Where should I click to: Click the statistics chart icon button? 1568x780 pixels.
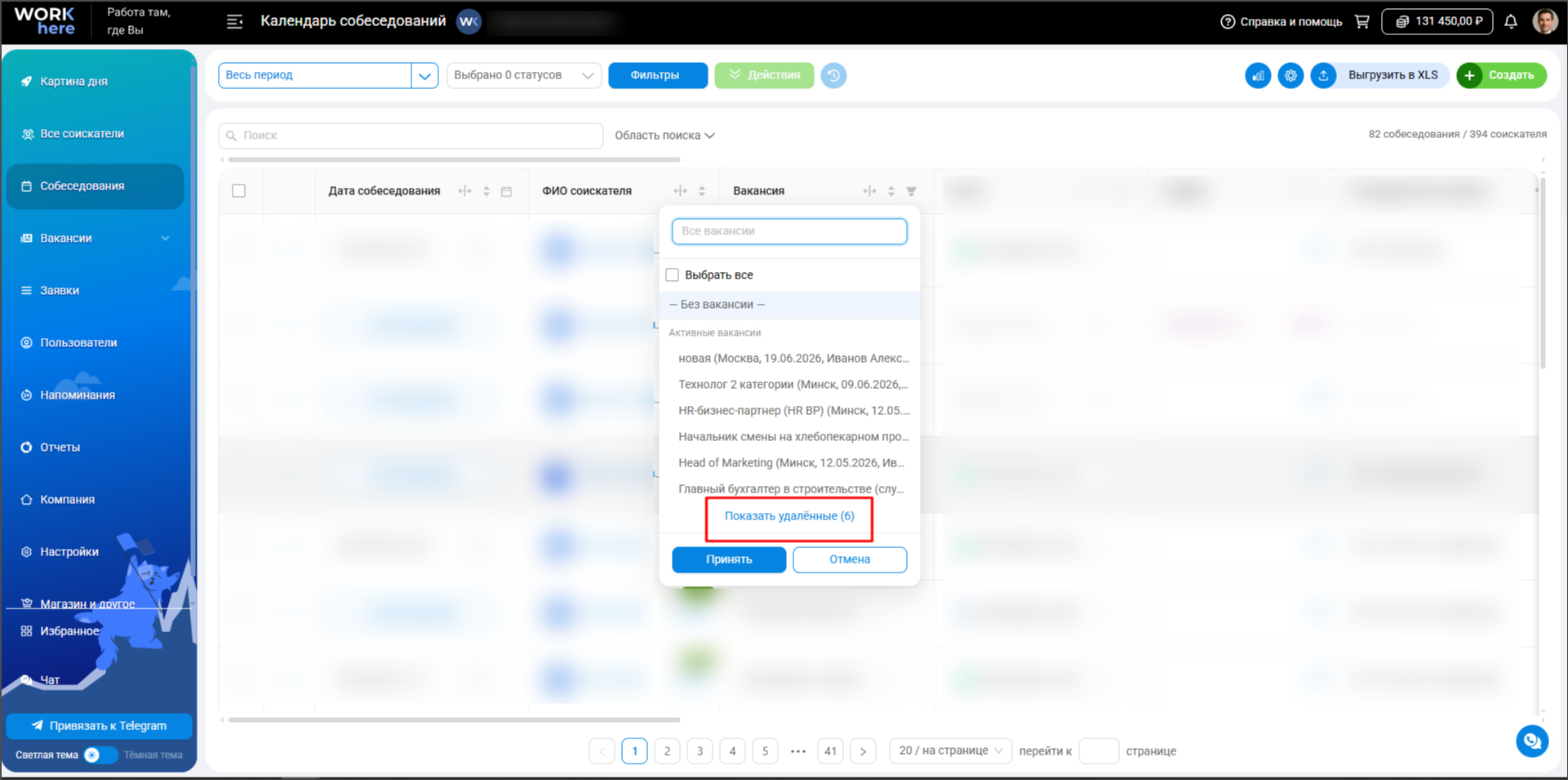(x=1258, y=75)
